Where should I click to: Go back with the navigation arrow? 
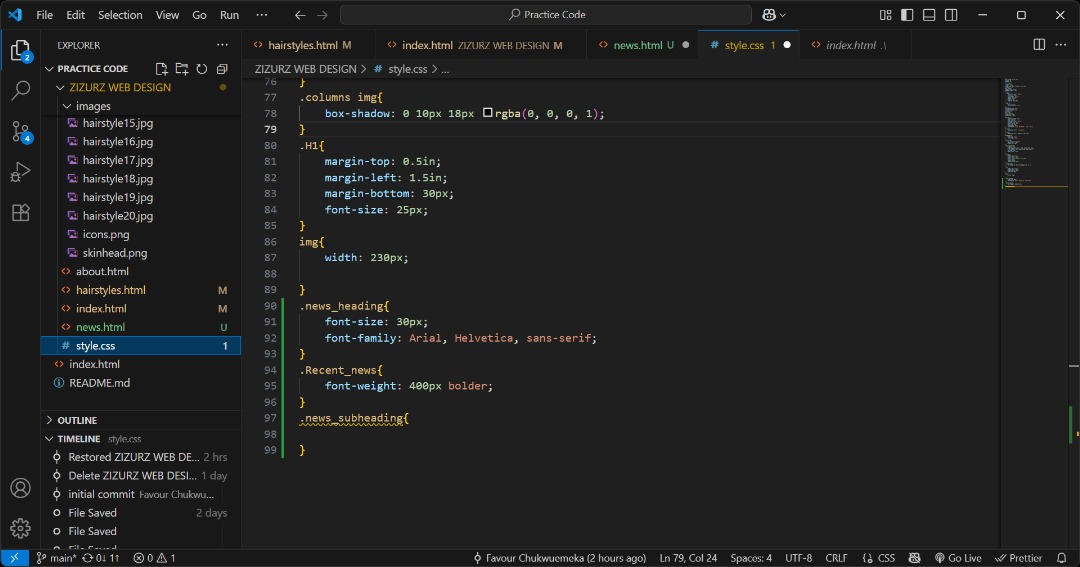click(x=300, y=14)
